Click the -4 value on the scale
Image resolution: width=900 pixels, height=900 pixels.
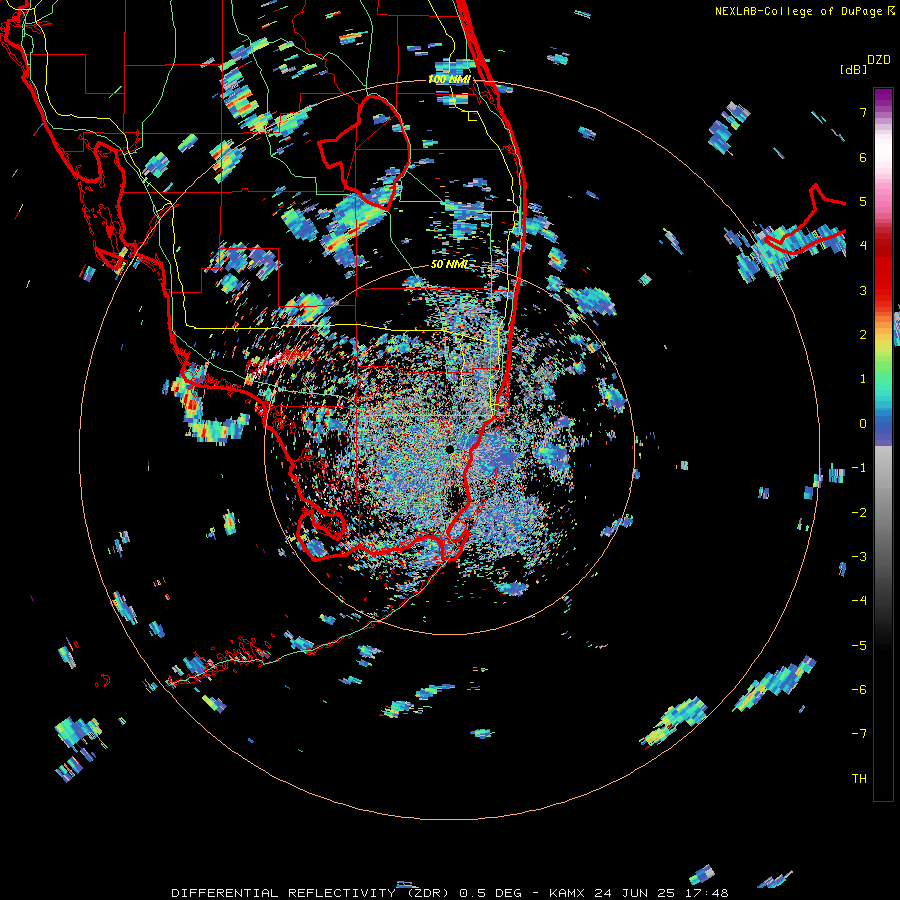pos(859,601)
